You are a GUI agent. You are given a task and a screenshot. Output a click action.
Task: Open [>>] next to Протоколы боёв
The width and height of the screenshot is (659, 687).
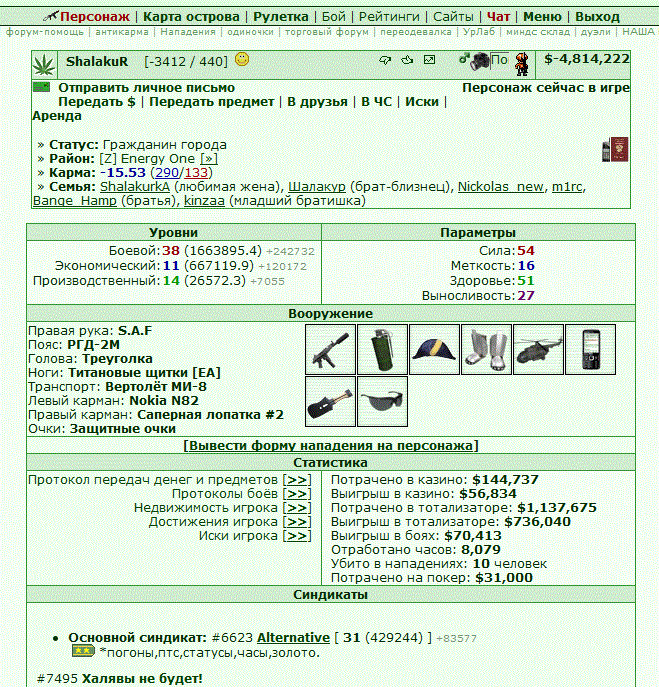[297, 494]
